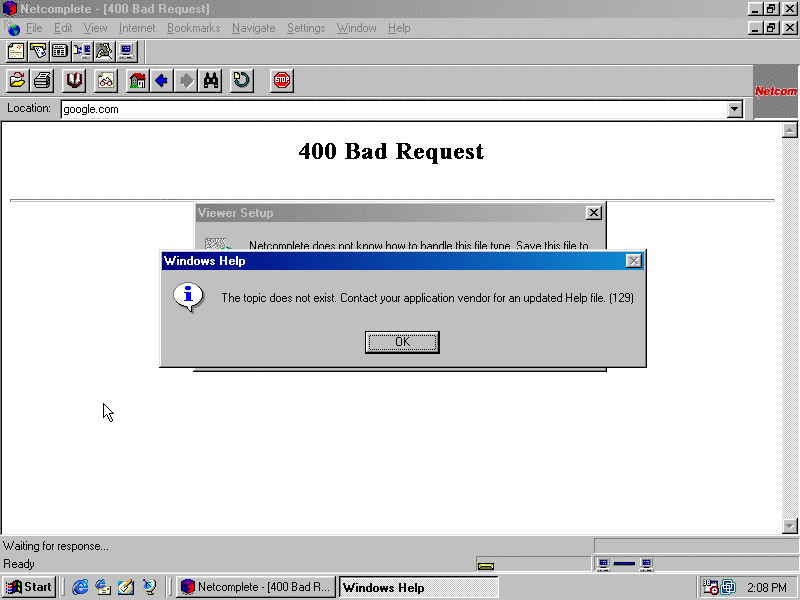800x600 pixels.
Task: Launch Internet Explorer from quick launch
Action: tap(80, 587)
